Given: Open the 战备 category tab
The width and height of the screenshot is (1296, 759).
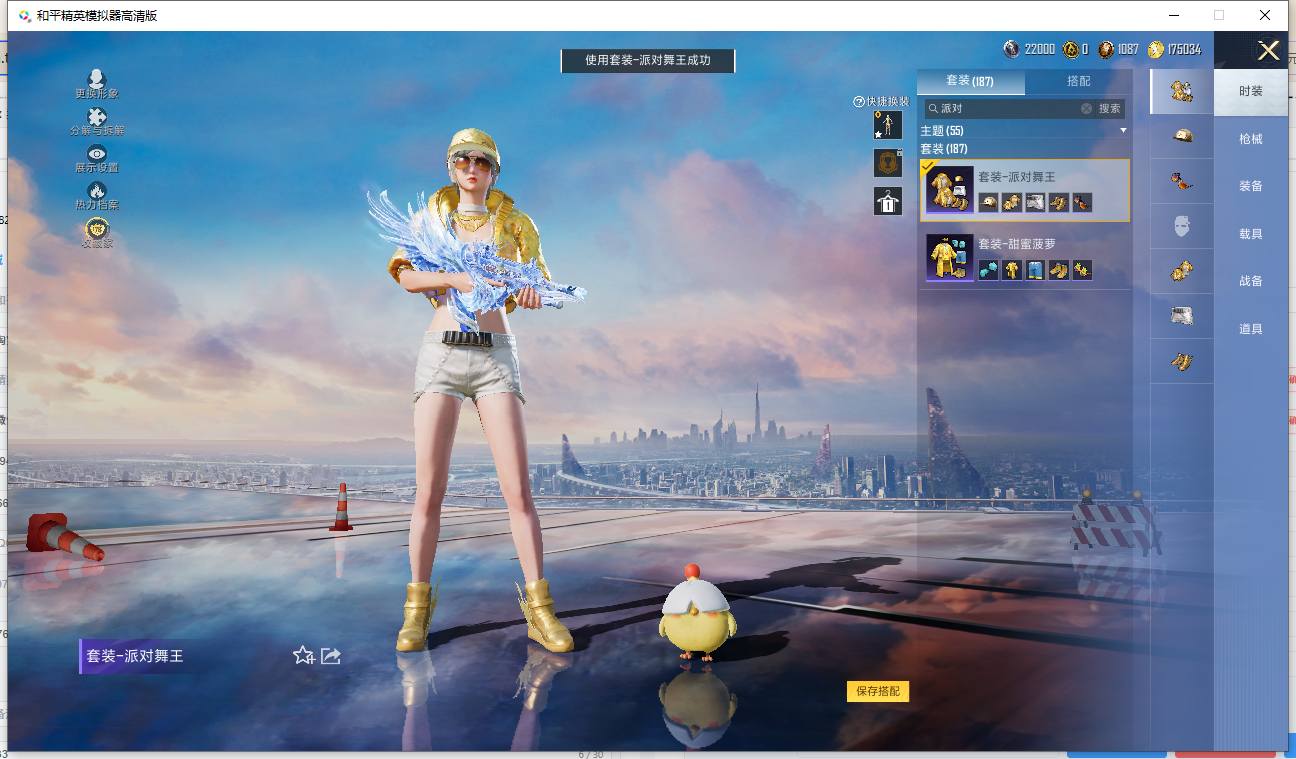Looking at the screenshot, I should pyautogui.click(x=1251, y=281).
